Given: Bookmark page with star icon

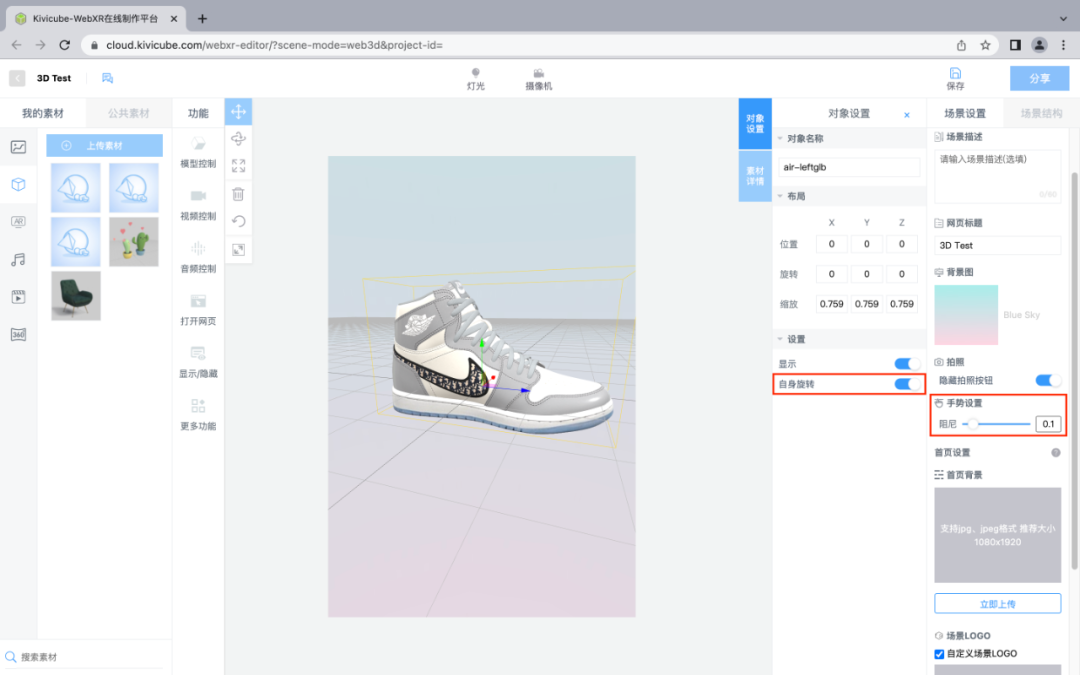Looking at the screenshot, I should pyautogui.click(x=986, y=45).
